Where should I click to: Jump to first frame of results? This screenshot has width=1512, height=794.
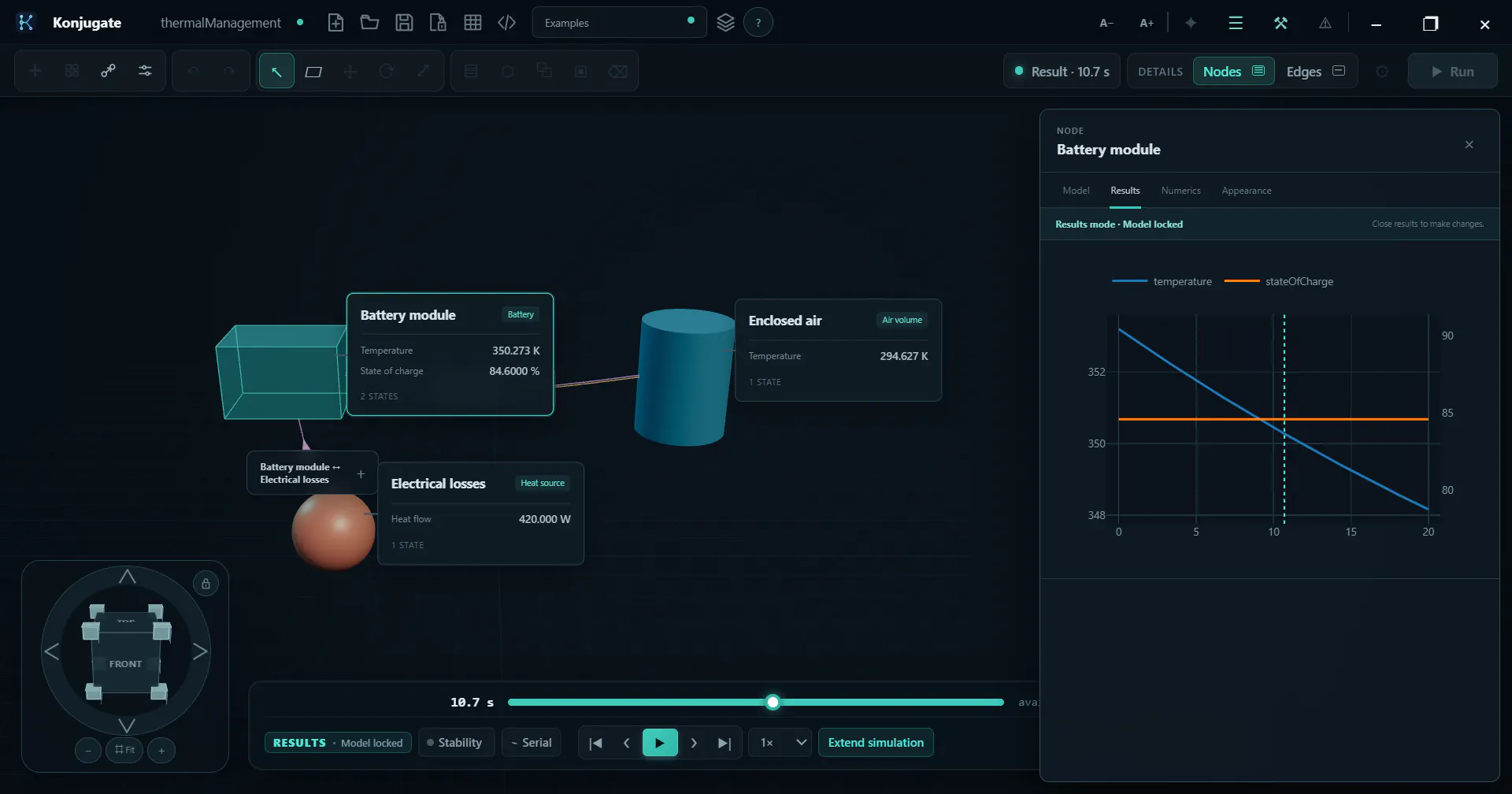coord(595,743)
